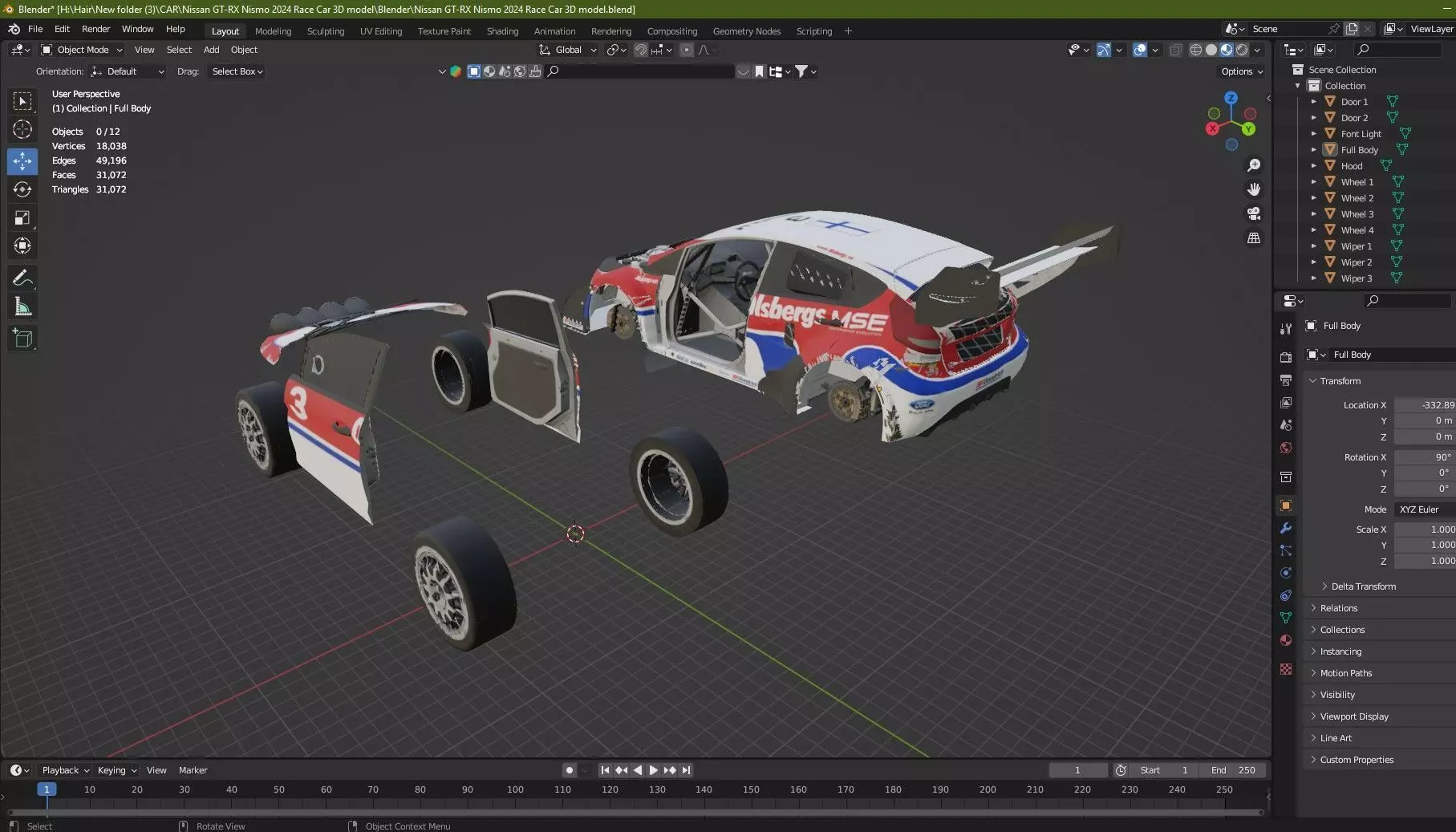Click the hand pan viewport gizmo

coord(1253,189)
